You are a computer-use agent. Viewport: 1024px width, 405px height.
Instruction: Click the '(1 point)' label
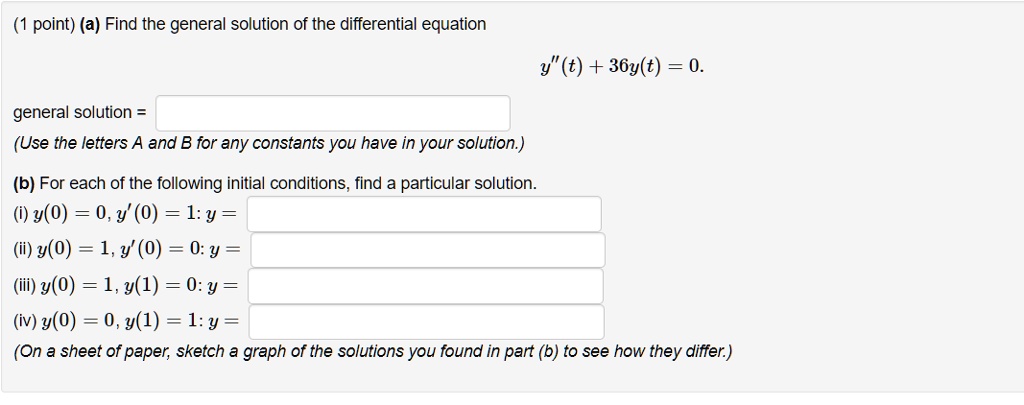44,25
